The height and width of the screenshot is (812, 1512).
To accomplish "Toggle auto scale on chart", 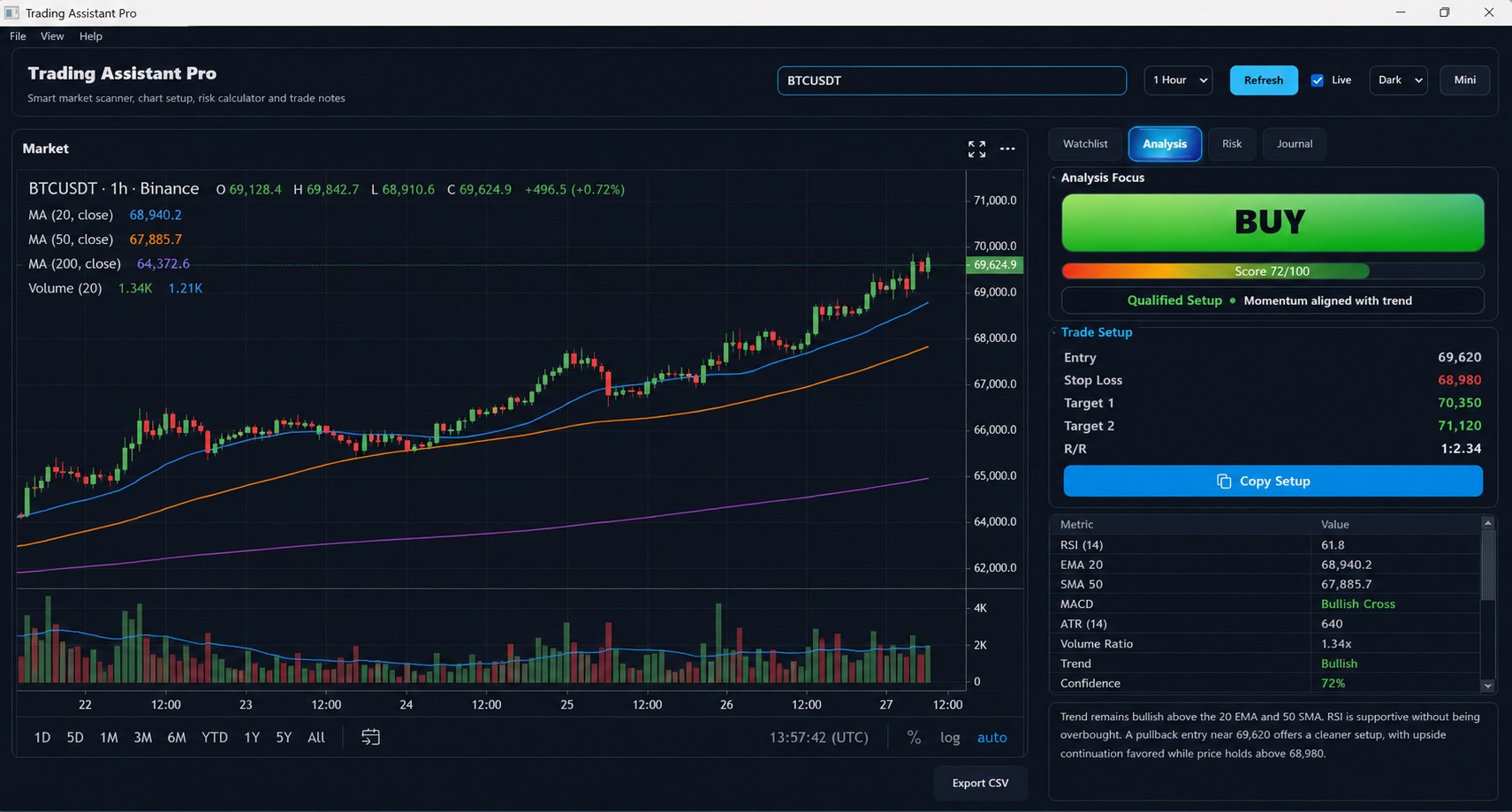I will pyautogui.click(x=992, y=737).
